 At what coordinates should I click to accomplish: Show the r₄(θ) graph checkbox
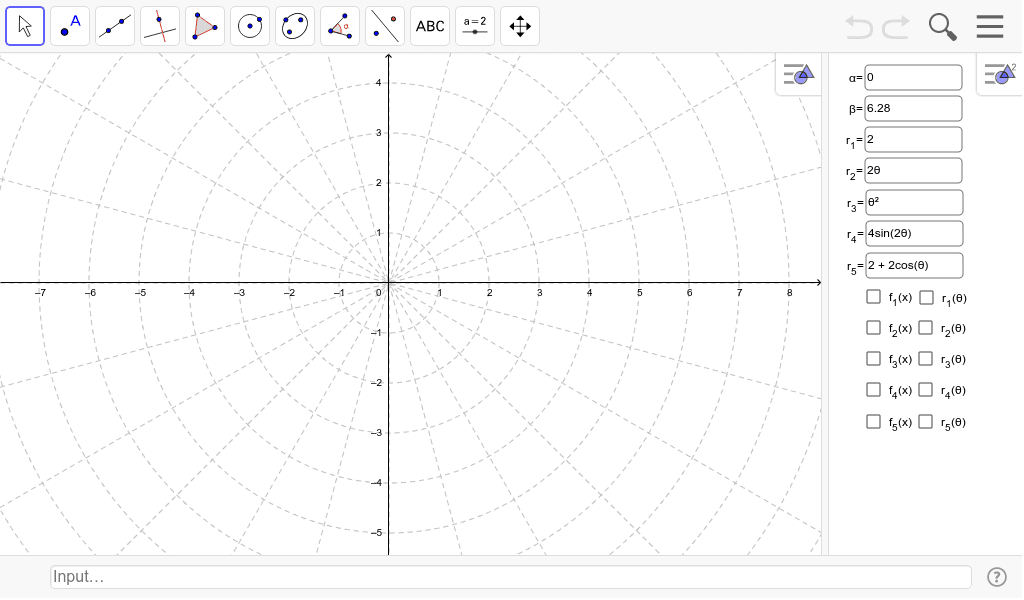(x=925, y=390)
